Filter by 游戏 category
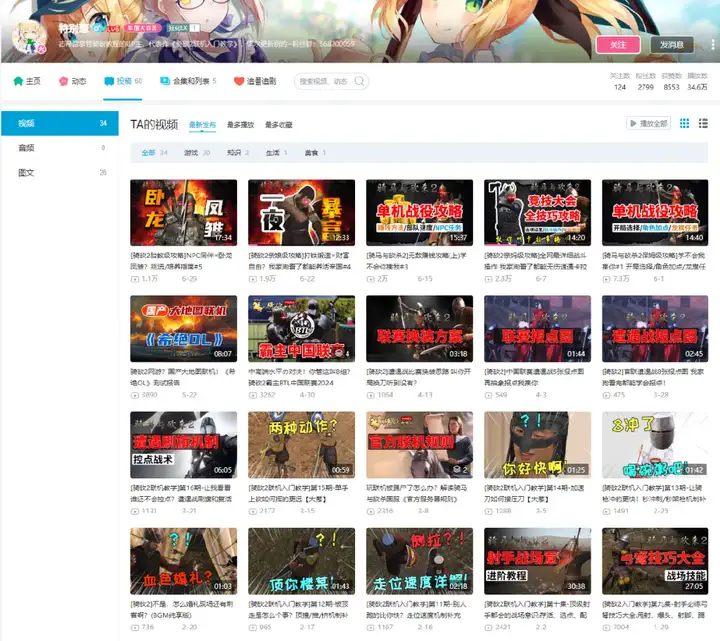The height and width of the screenshot is (641, 720). (197, 152)
